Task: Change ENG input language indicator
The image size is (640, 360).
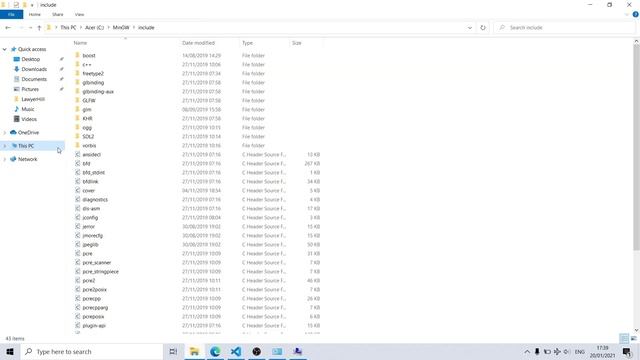Action: [580, 351]
